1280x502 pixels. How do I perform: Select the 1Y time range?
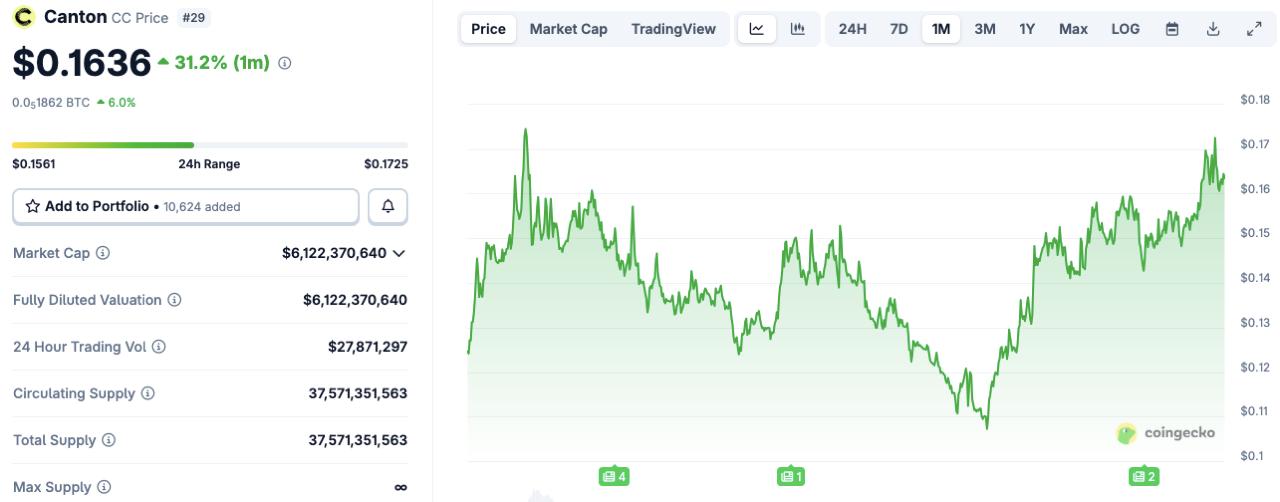[x=1027, y=29]
